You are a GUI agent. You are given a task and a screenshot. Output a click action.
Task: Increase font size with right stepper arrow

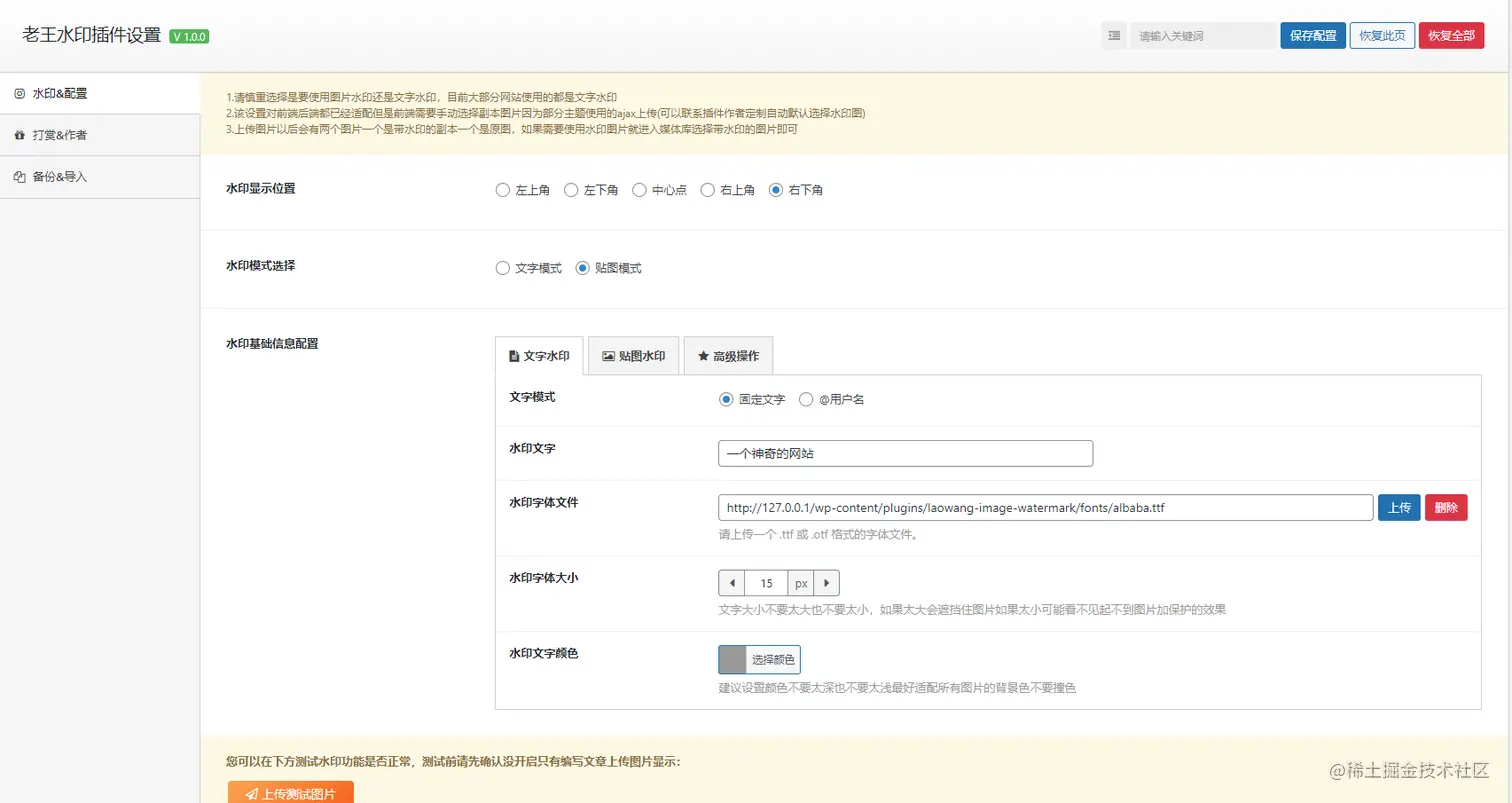tap(827, 582)
